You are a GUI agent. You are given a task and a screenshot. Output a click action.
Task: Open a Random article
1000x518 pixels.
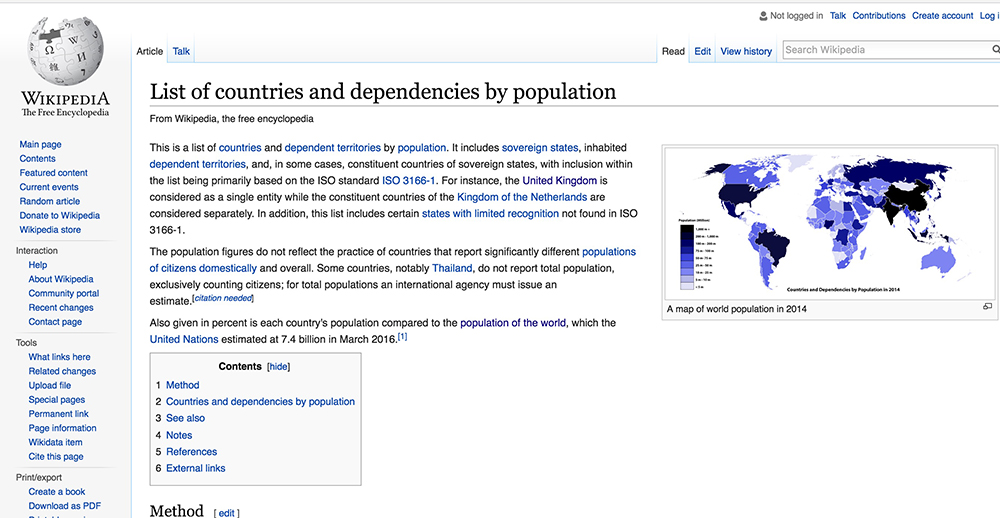(x=50, y=202)
